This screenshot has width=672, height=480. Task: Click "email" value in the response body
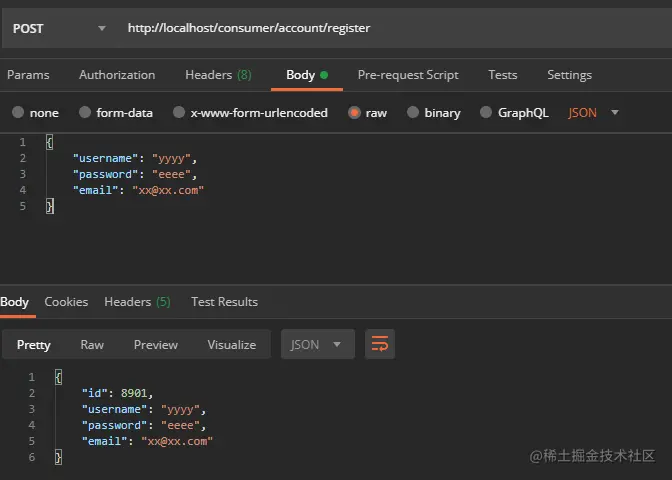(x=177, y=441)
